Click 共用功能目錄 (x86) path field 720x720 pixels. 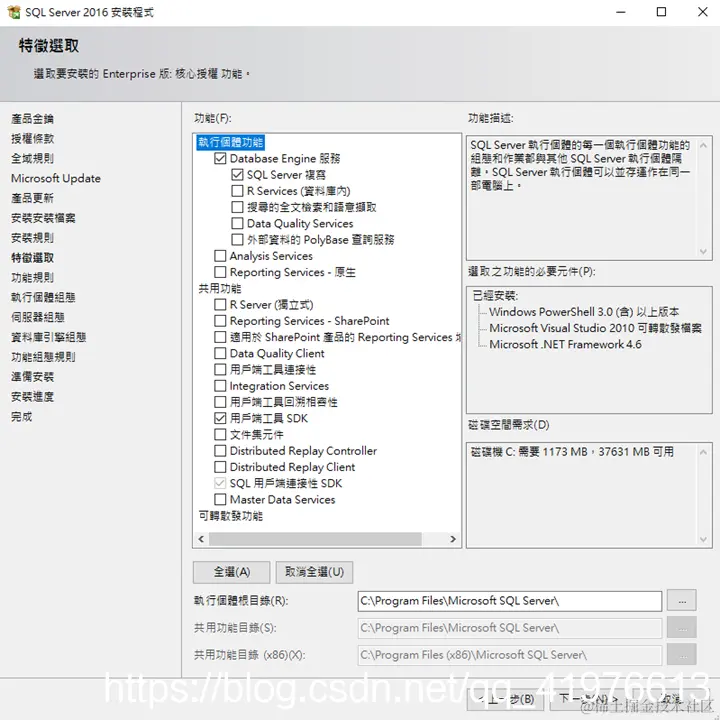click(x=510, y=655)
